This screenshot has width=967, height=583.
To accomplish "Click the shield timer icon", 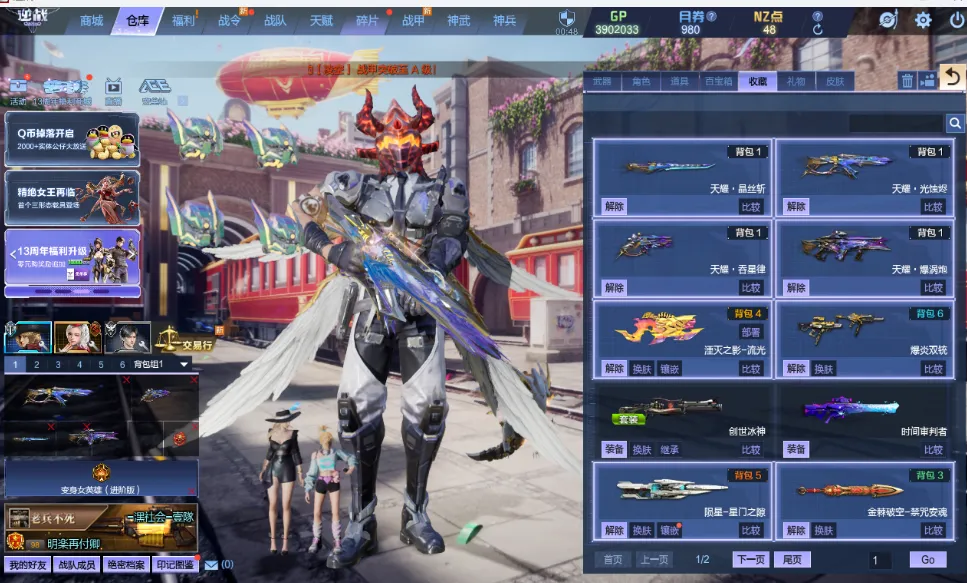I will coord(567,18).
